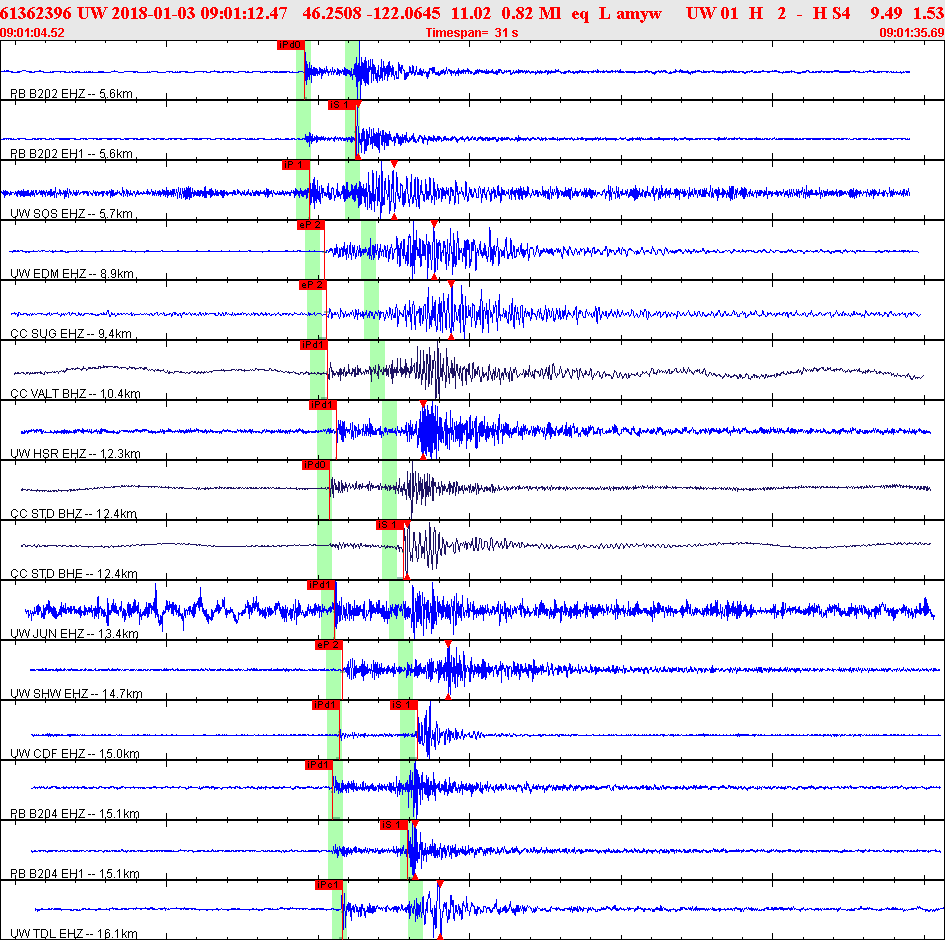Viewport: 945px width, 940px height.
Task: Click the iPd1 pick on UW JUN trace
Action: [321, 585]
